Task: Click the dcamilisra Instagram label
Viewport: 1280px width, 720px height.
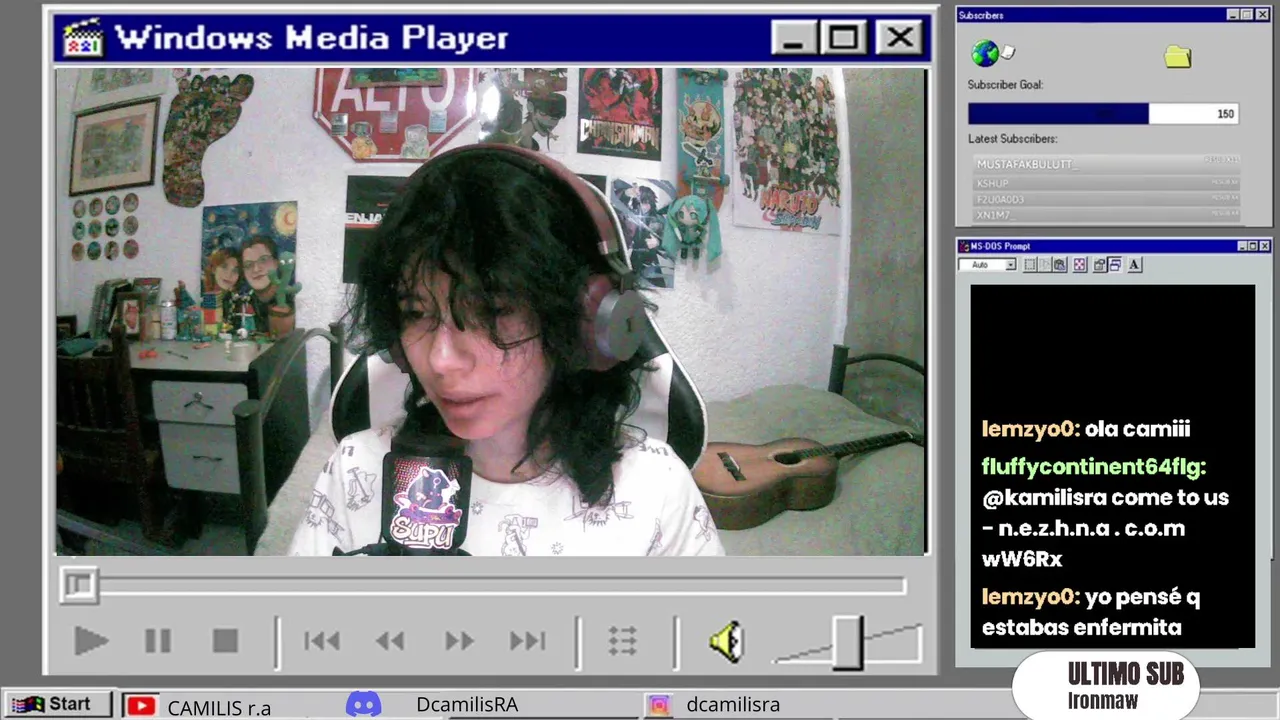Action: point(733,705)
